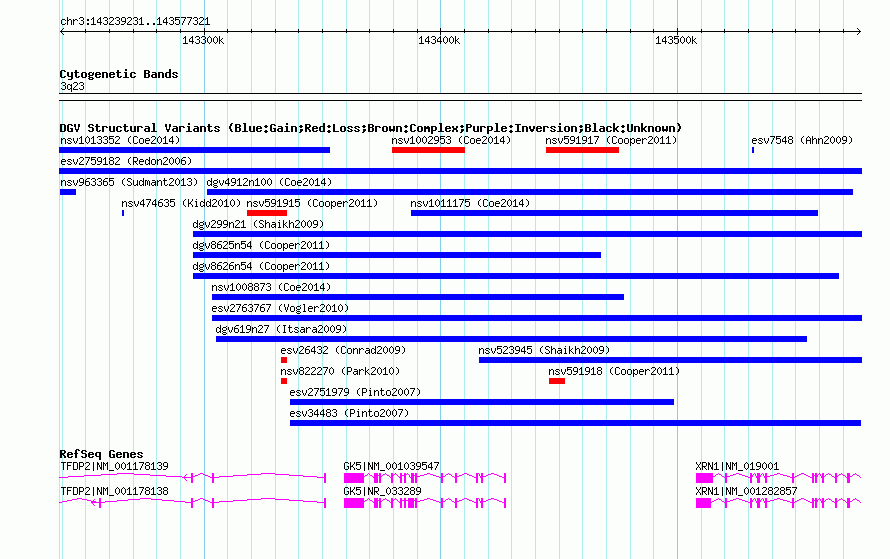Click the nsv1011175 (Coe2014) blue bar

(x=614, y=213)
